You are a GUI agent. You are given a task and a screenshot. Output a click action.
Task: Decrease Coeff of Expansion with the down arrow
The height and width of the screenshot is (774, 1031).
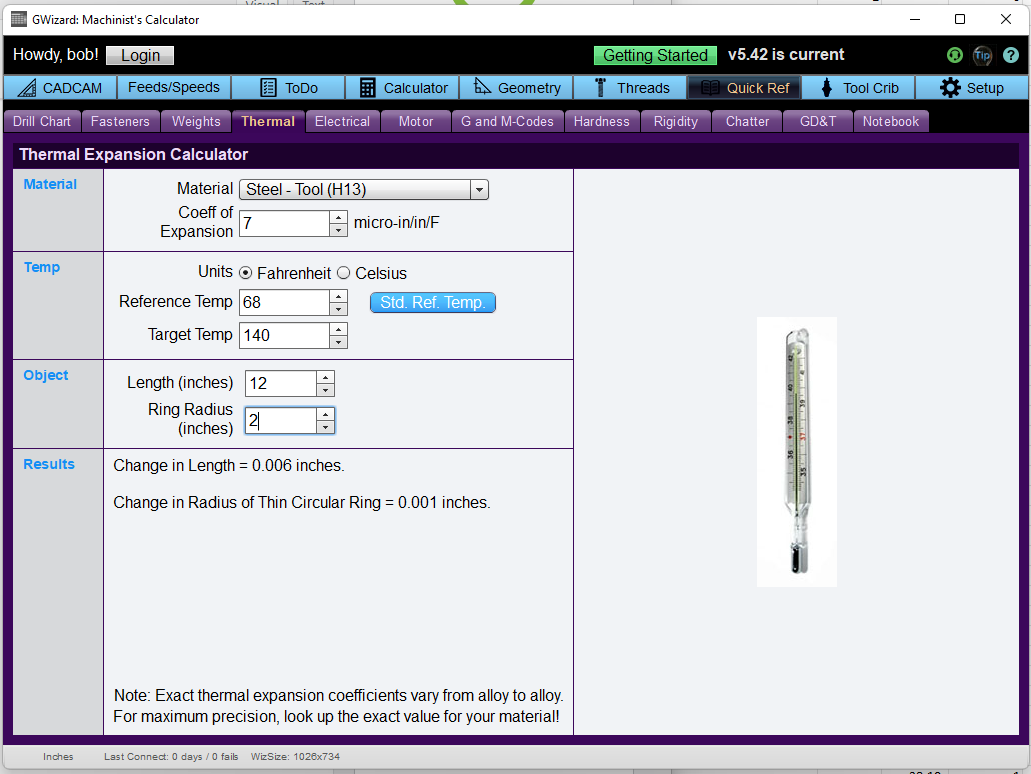tap(339, 230)
